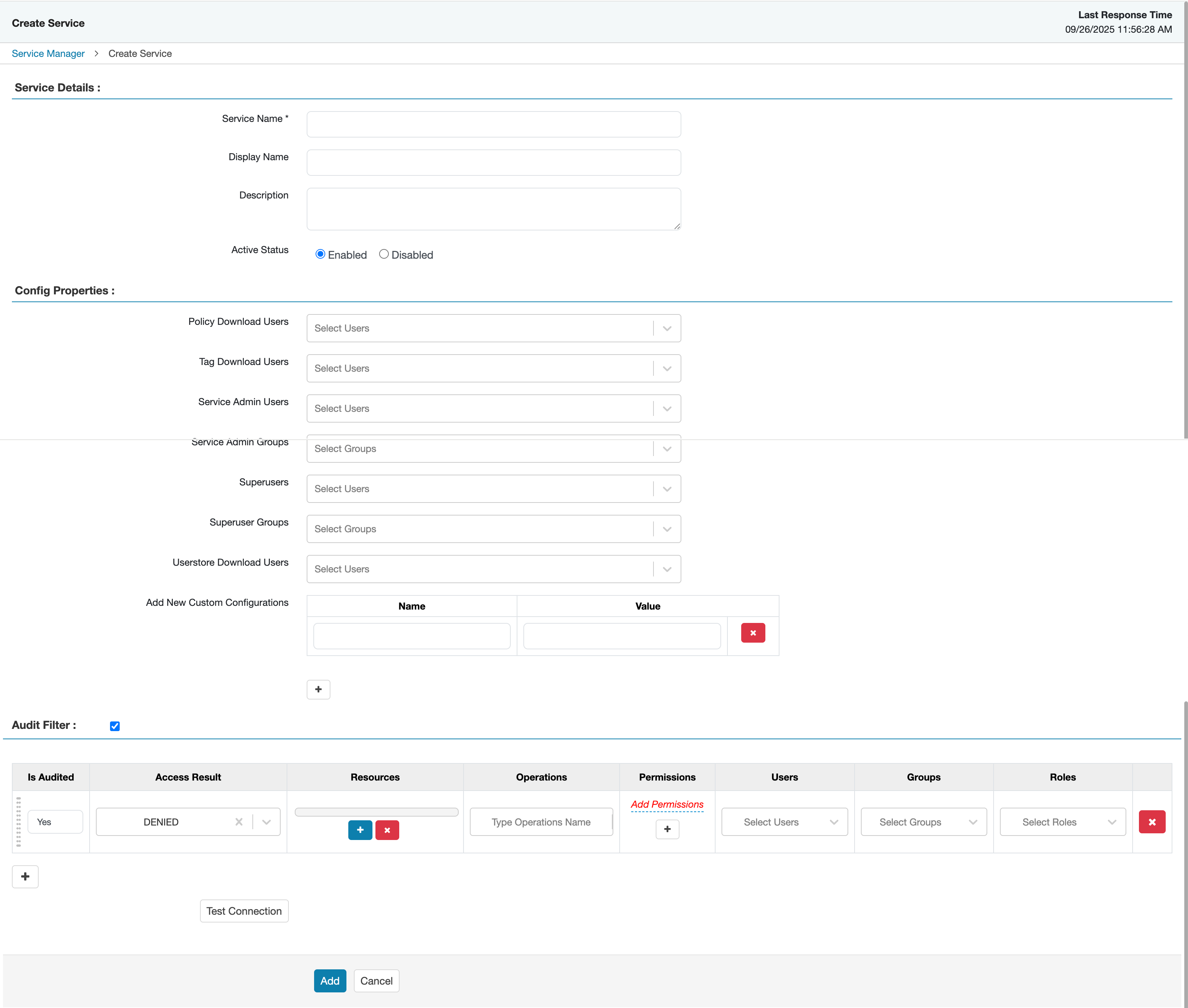Add new custom configuration row
The height and width of the screenshot is (1008, 1188).
(318, 689)
